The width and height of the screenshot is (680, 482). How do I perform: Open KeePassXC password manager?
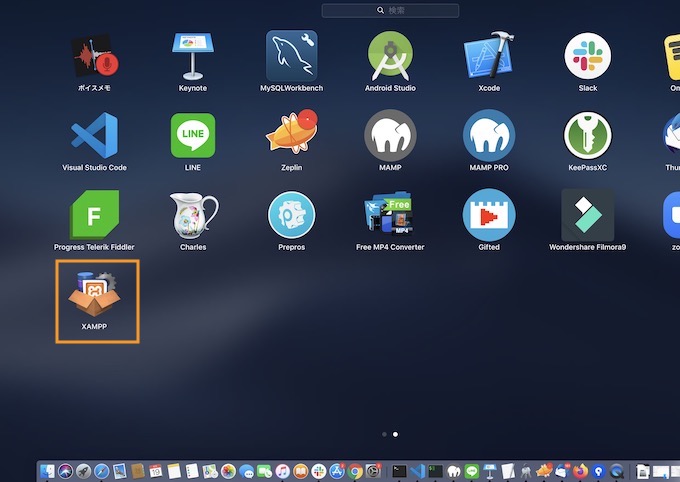[588, 135]
